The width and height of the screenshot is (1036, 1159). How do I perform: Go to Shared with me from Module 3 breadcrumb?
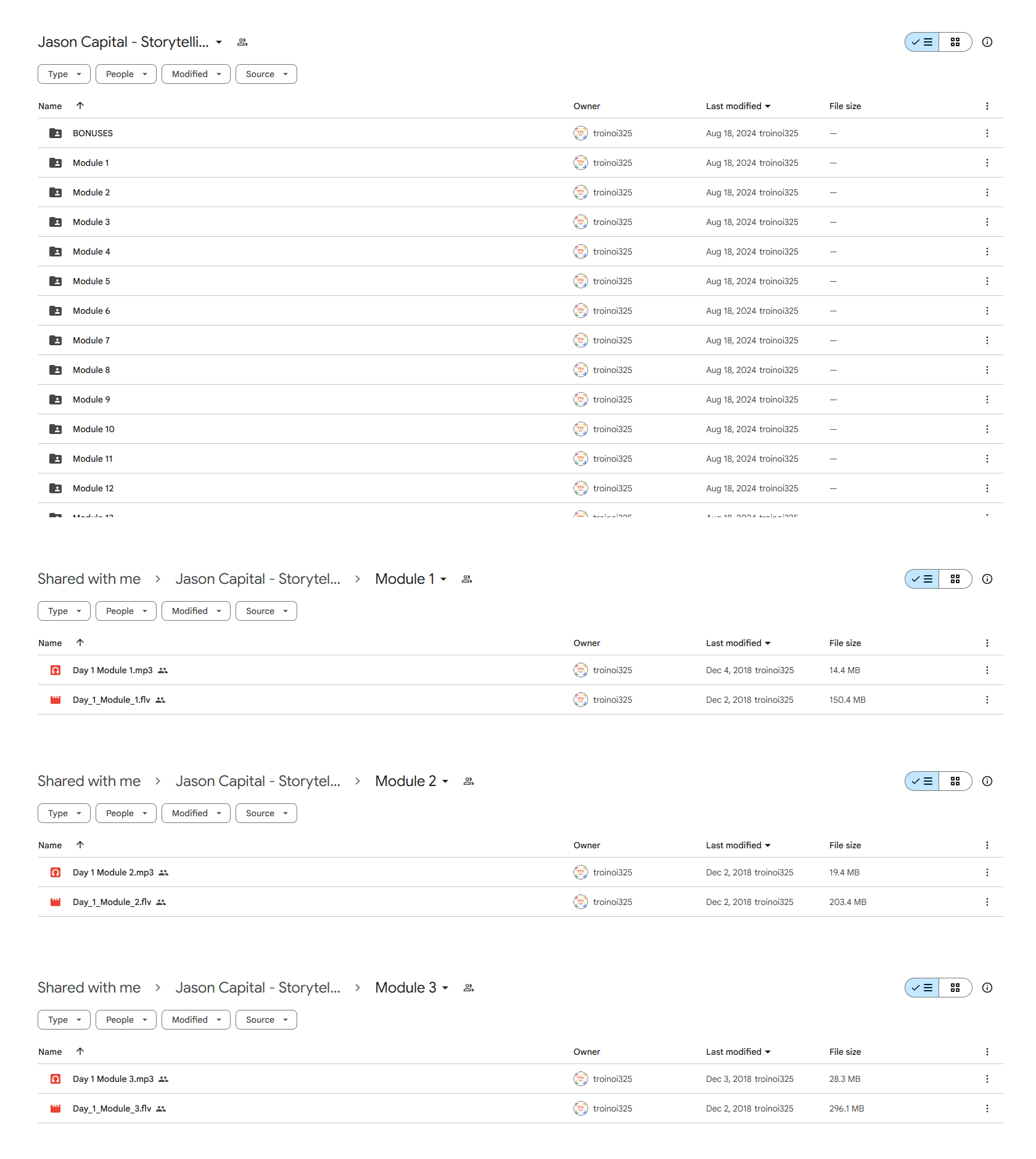pyautogui.click(x=89, y=988)
